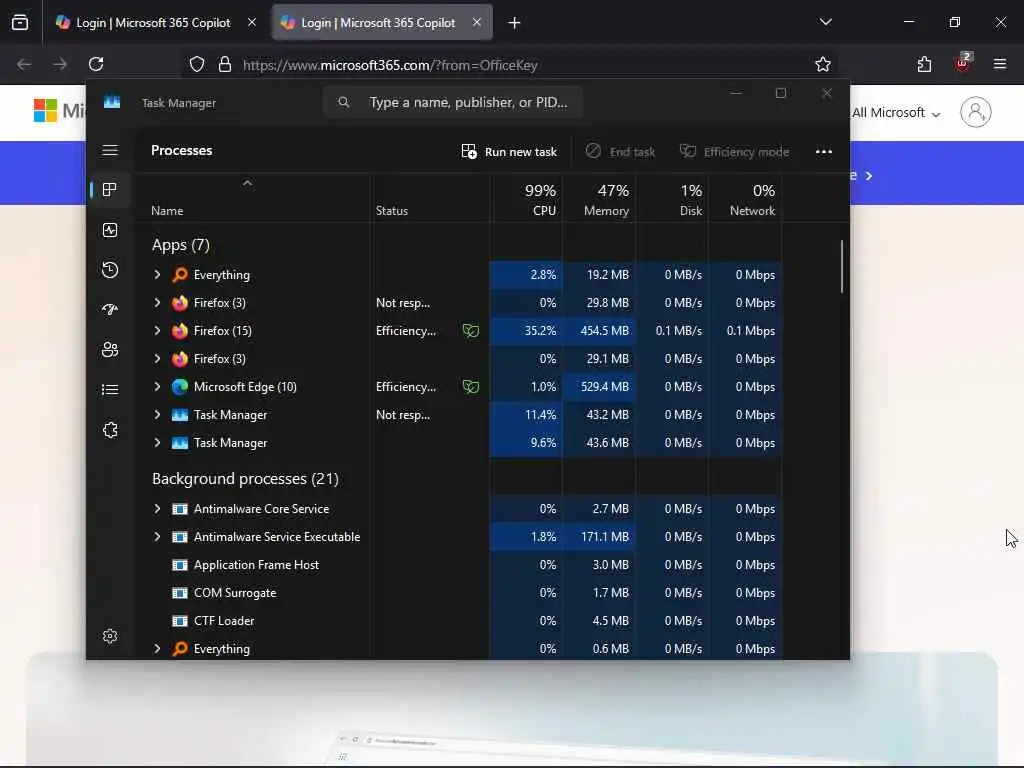Open the Startup apps sidebar icon
Image resolution: width=1024 pixels, height=768 pixels.
pos(110,310)
